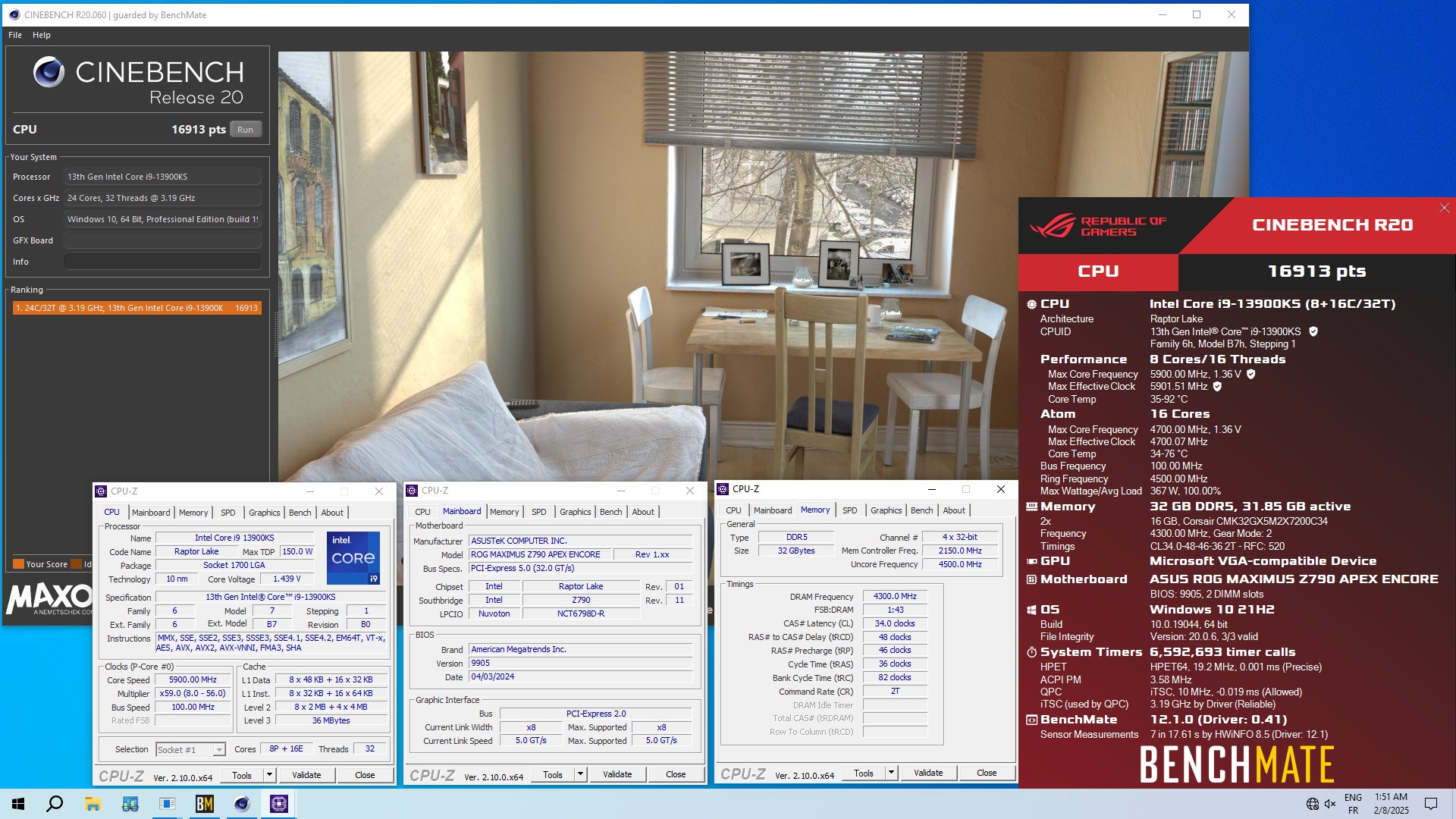Click Validate in first CPU-Z window
The height and width of the screenshot is (819, 1456).
click(x=306, y=775)
